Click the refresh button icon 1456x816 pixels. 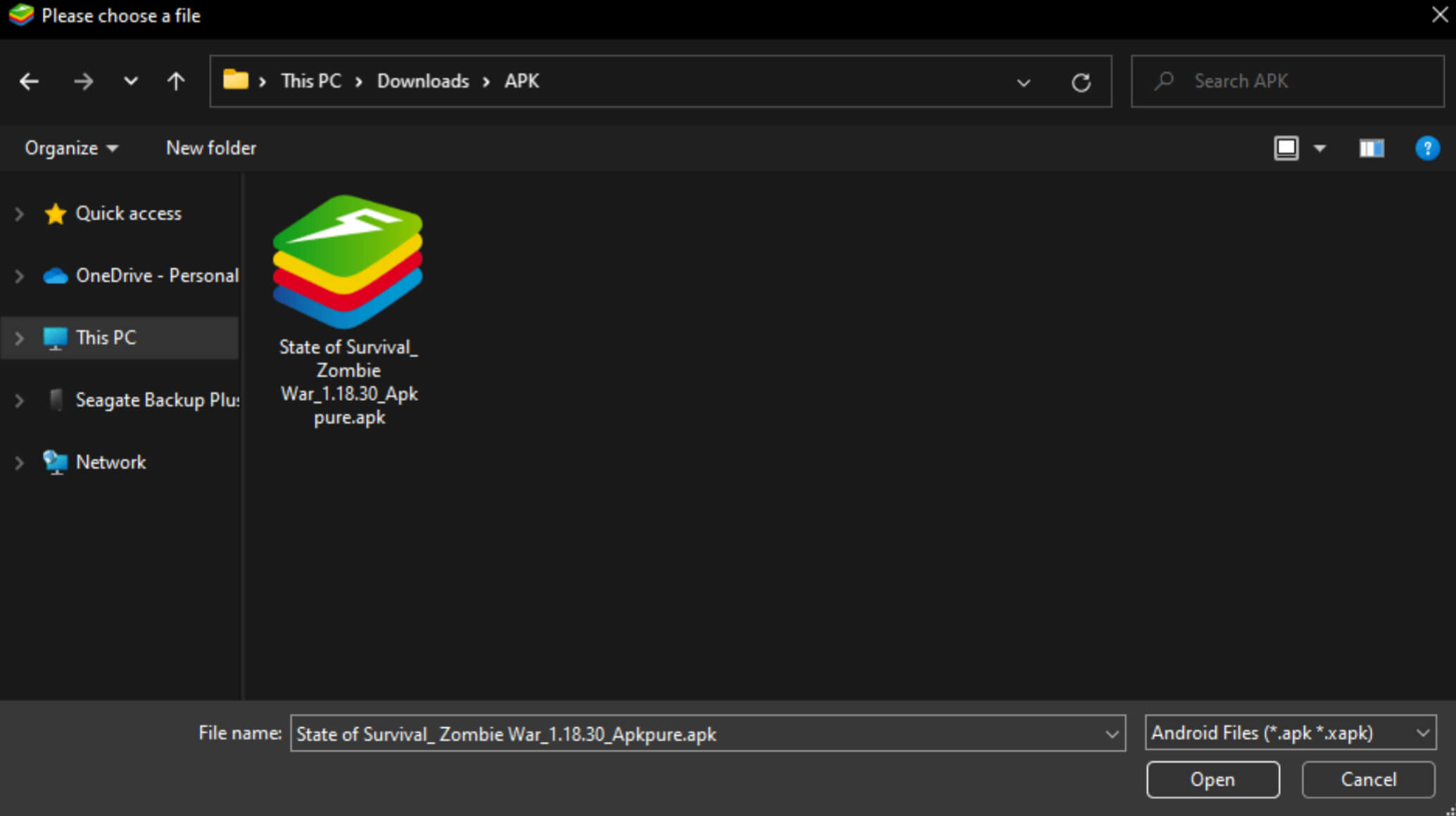(1081, 82)
